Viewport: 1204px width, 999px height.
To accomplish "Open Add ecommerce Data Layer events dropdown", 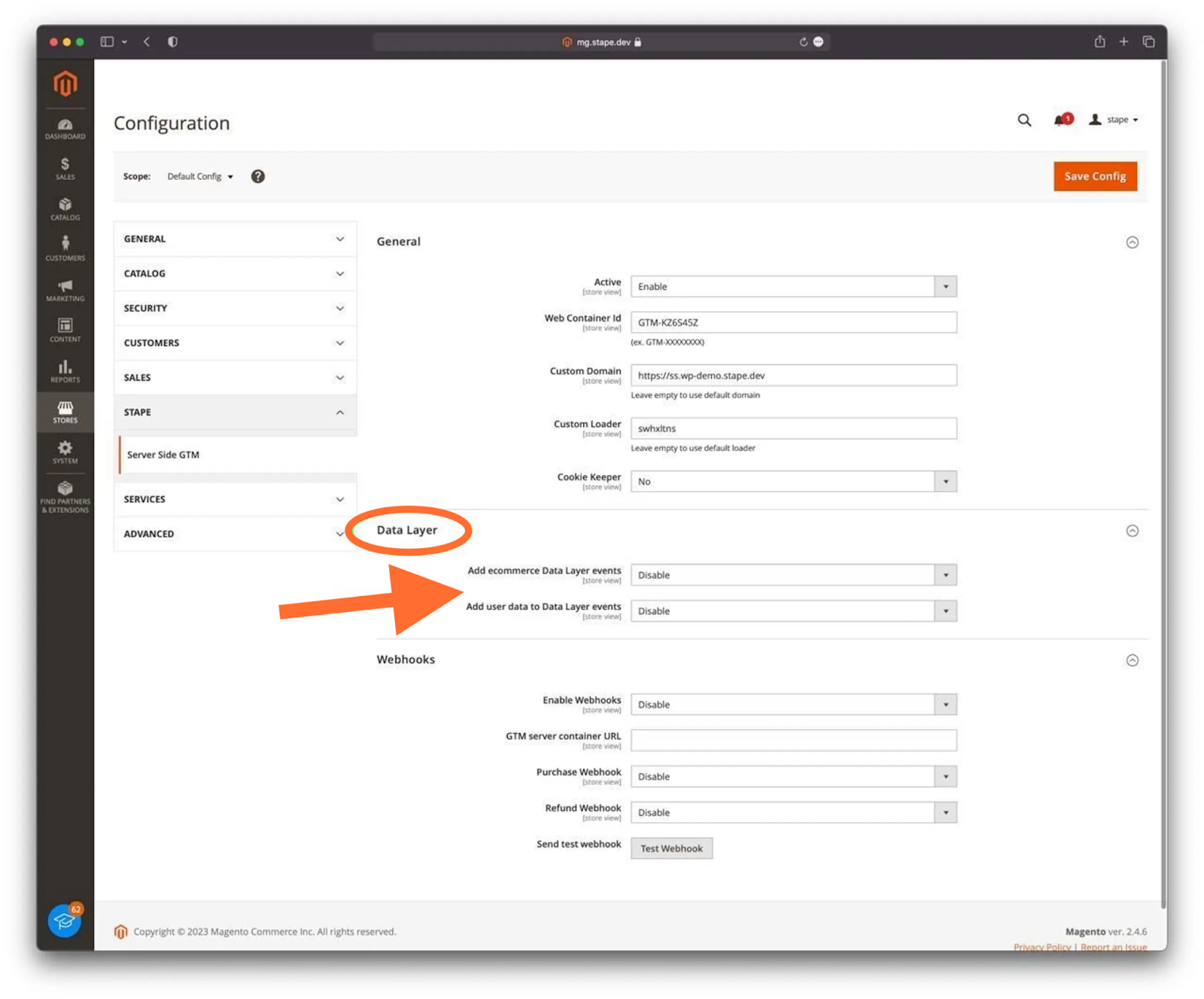I will 793,575.
